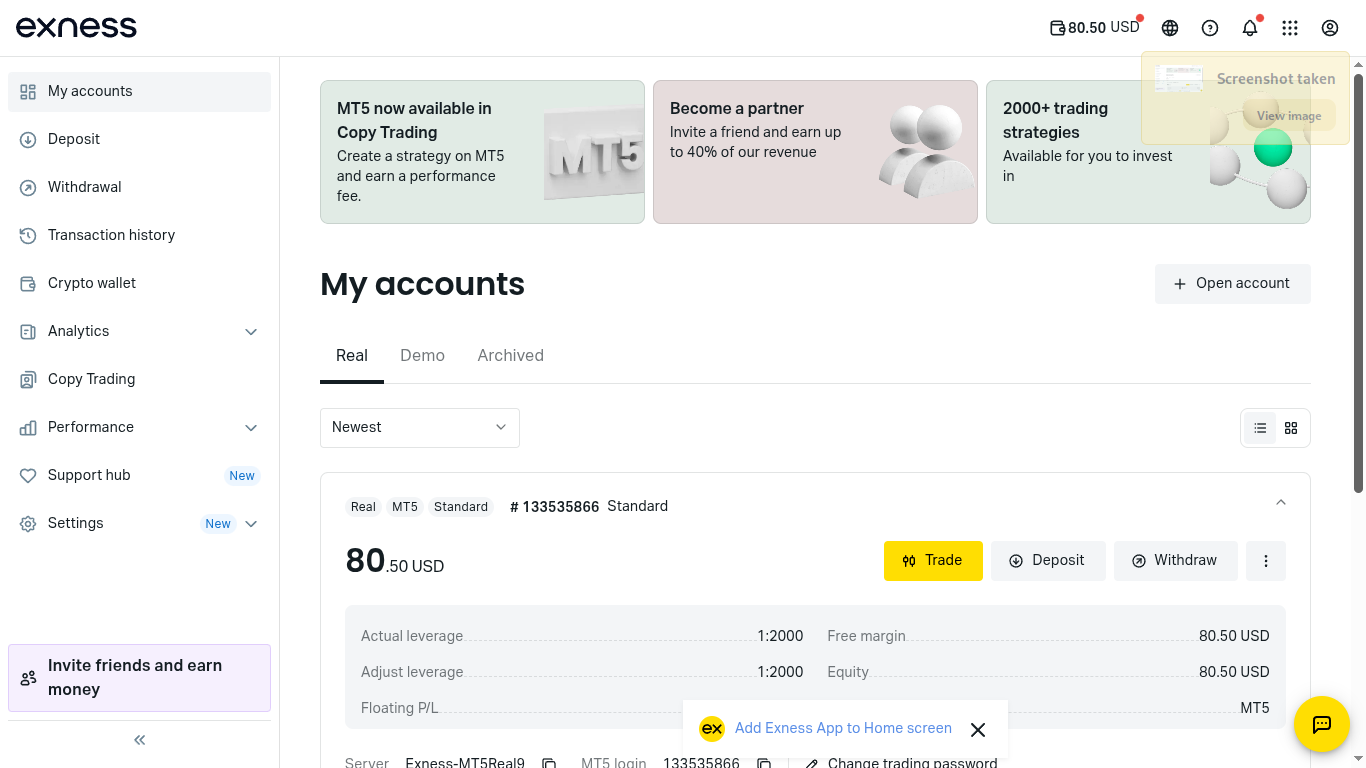
Task: Open live chat bubble button
Action: point(1321,724)
